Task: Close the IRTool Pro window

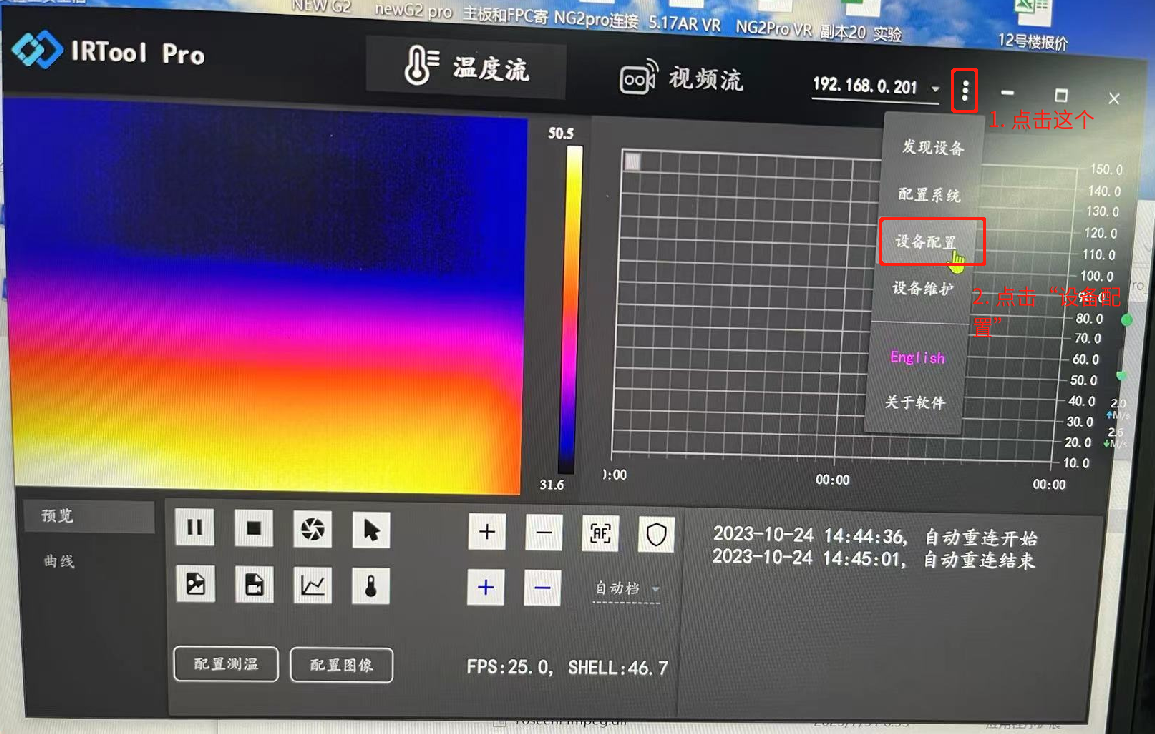Action: tap(1114, 98)
